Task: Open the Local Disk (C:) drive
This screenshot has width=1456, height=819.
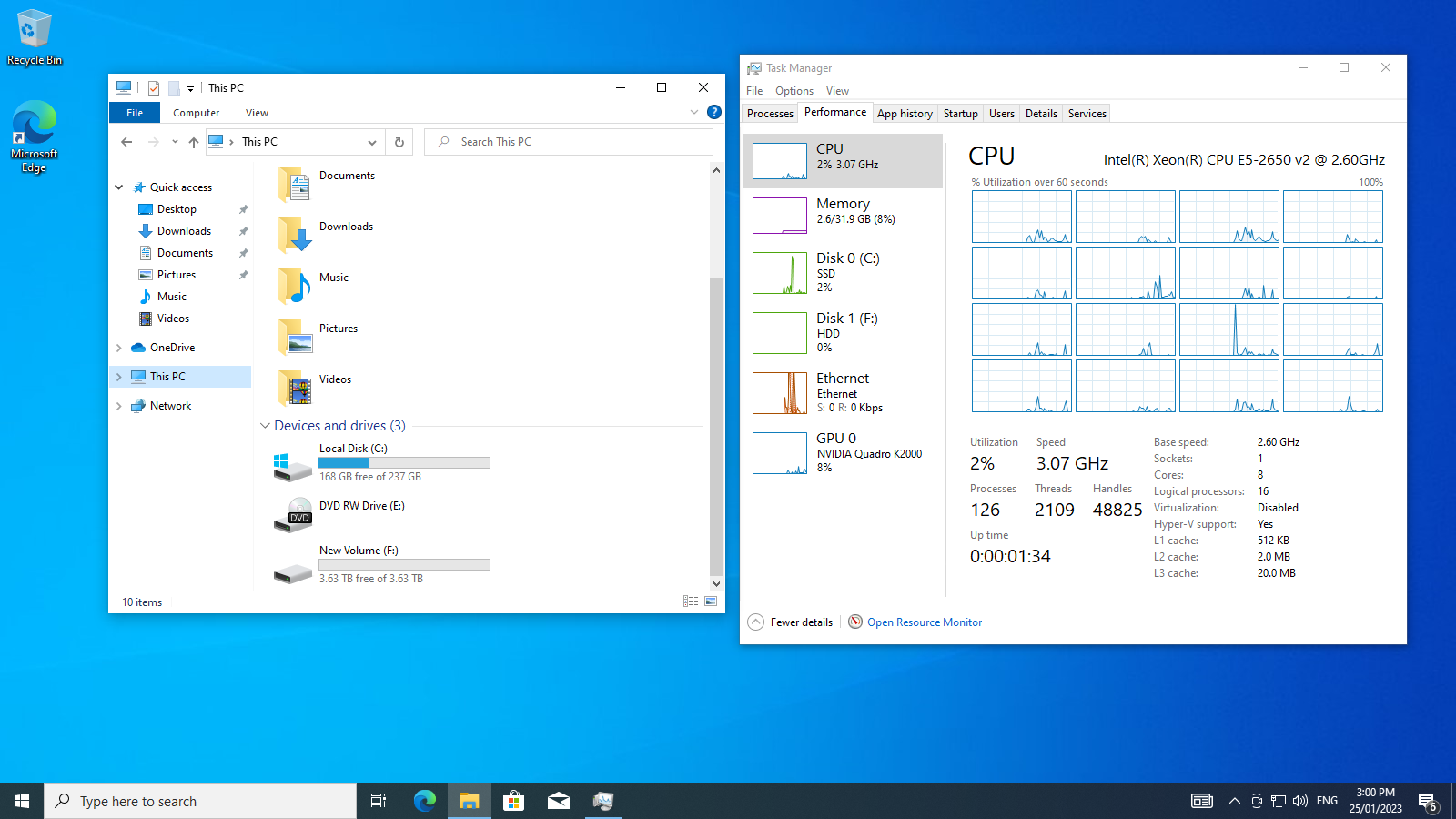Action: coord(353,449)
